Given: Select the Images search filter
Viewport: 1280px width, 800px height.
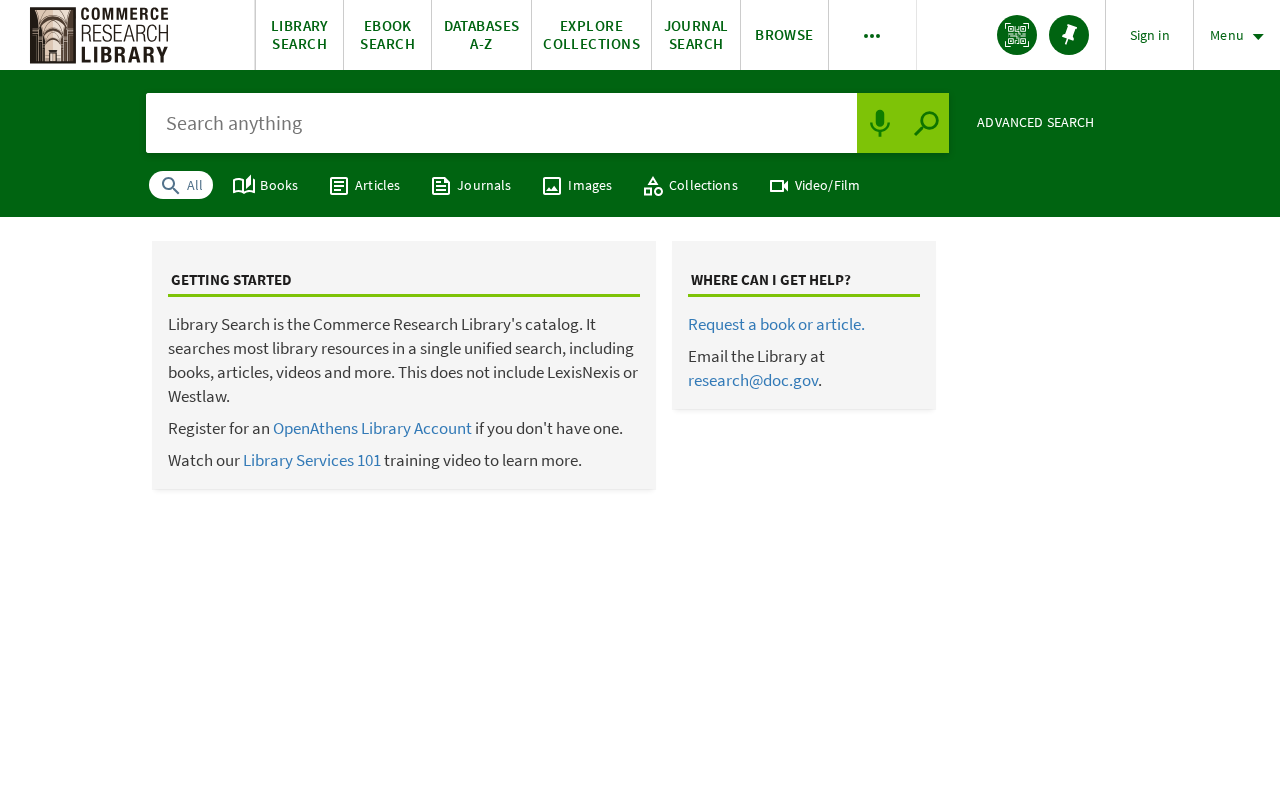Looking at the screenshot, I should coord(578,185).
